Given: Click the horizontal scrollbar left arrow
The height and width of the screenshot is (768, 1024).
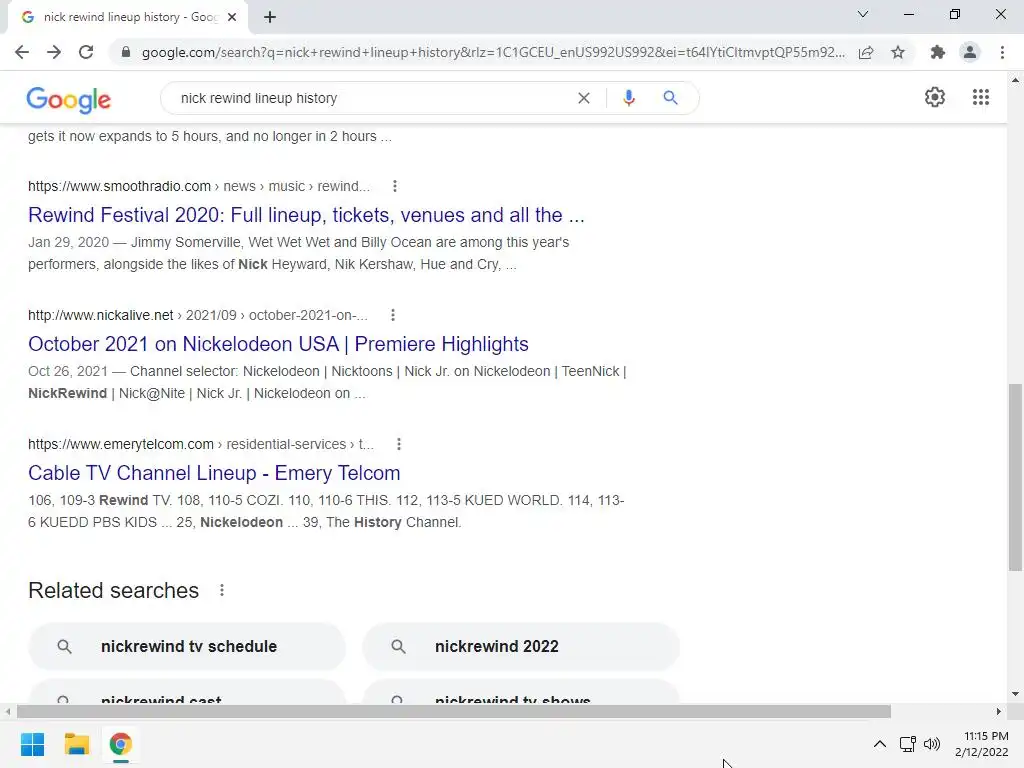Looking at the screenshot, I should point(8,711).
